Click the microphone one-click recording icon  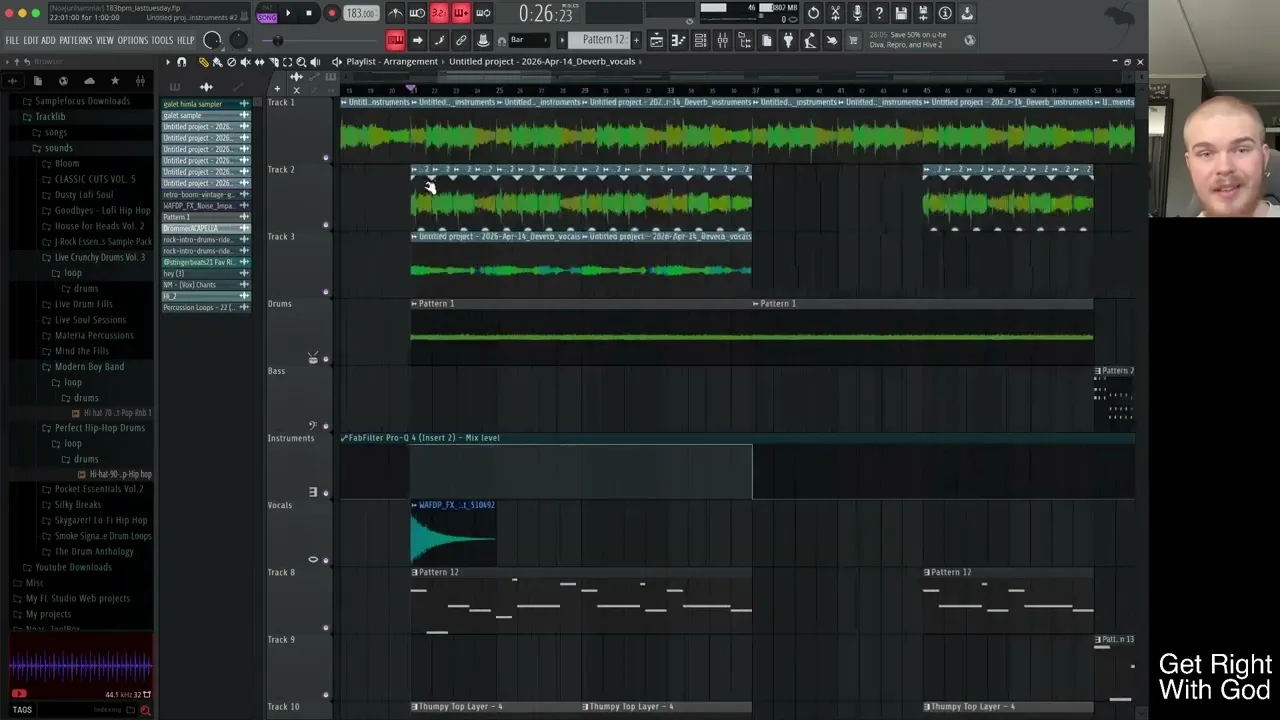(857, 13)
